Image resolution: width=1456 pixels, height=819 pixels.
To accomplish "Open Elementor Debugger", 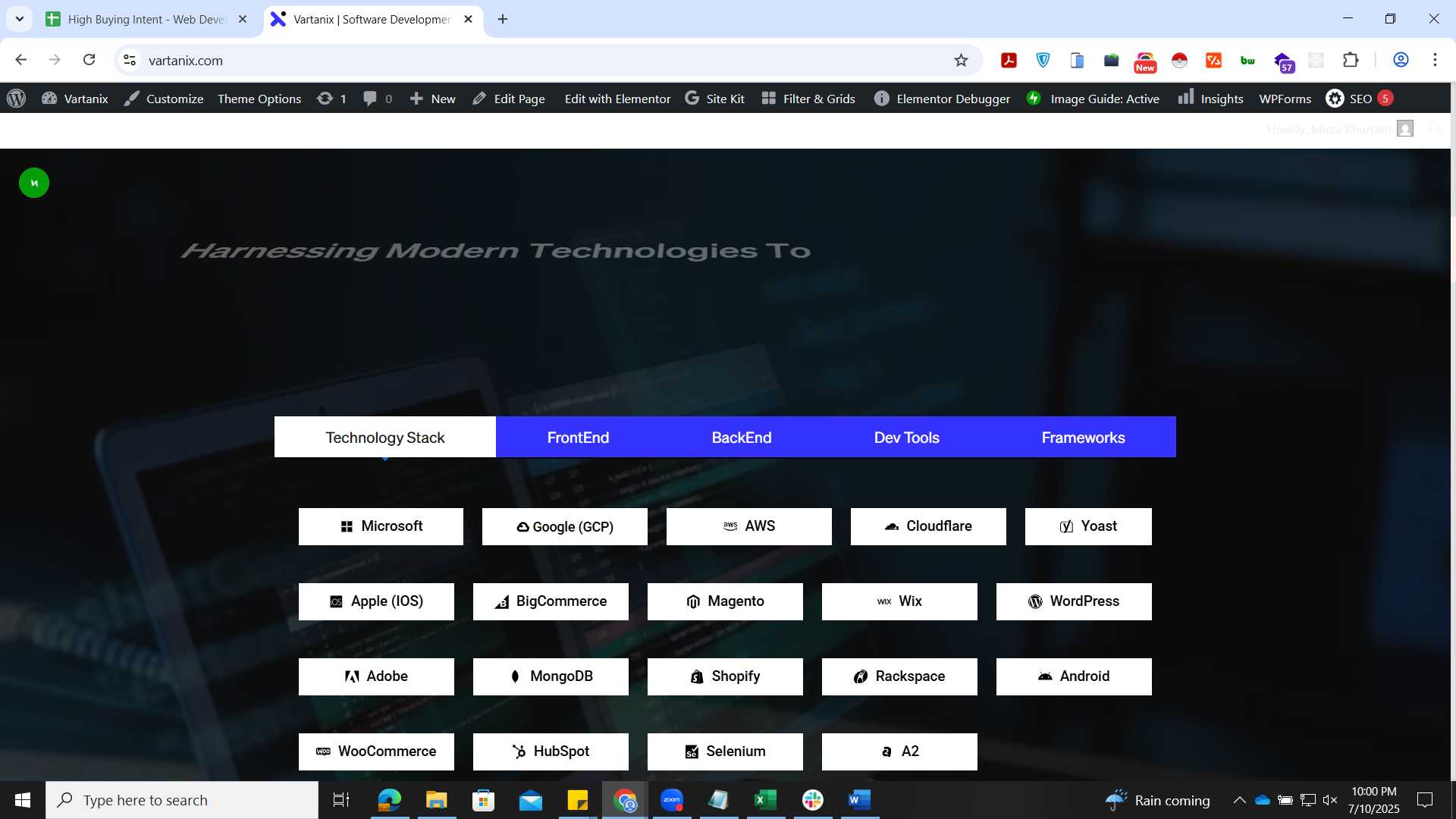I will [942, 99].
